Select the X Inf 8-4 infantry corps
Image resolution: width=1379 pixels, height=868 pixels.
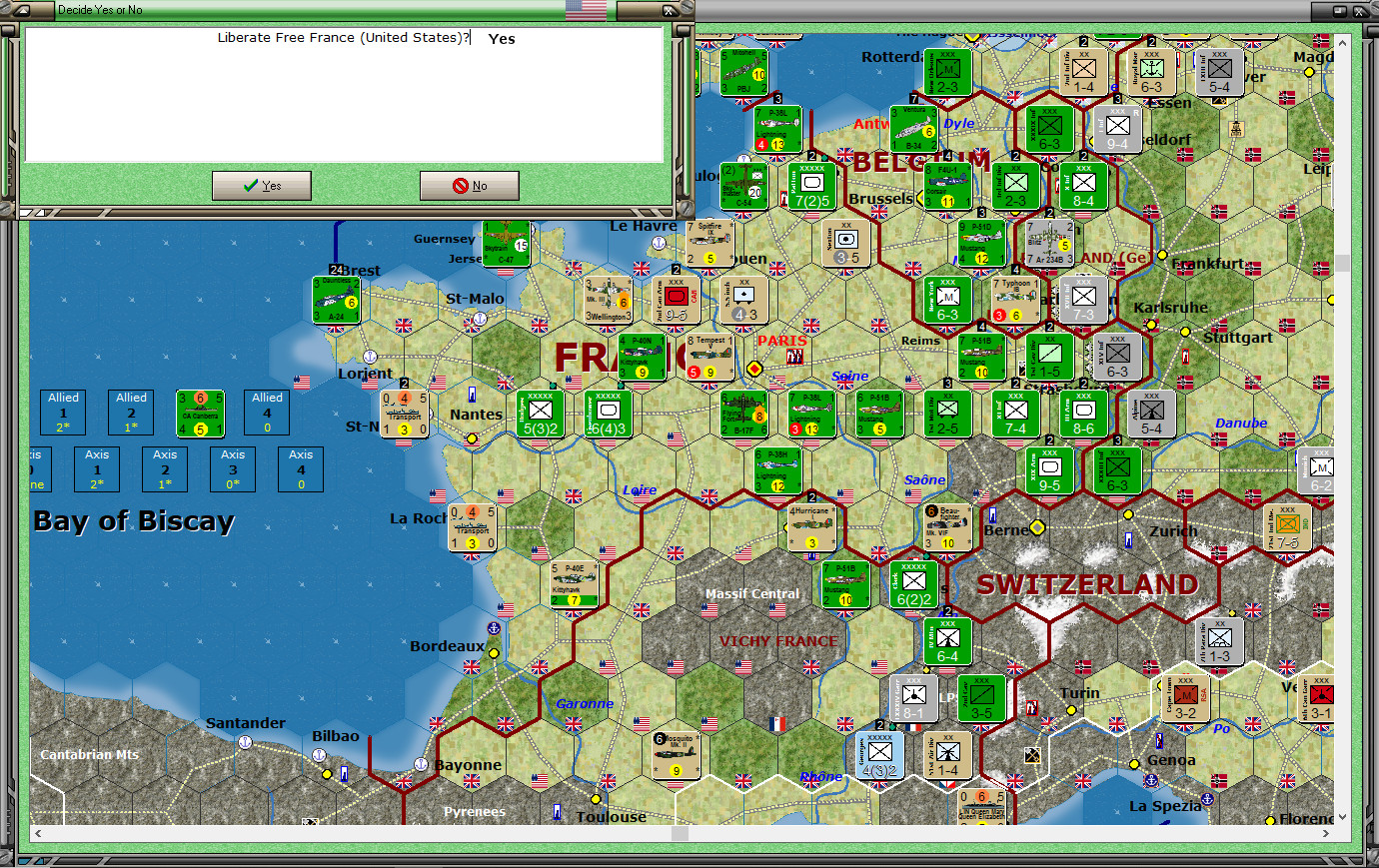[x=1083, y=186]
